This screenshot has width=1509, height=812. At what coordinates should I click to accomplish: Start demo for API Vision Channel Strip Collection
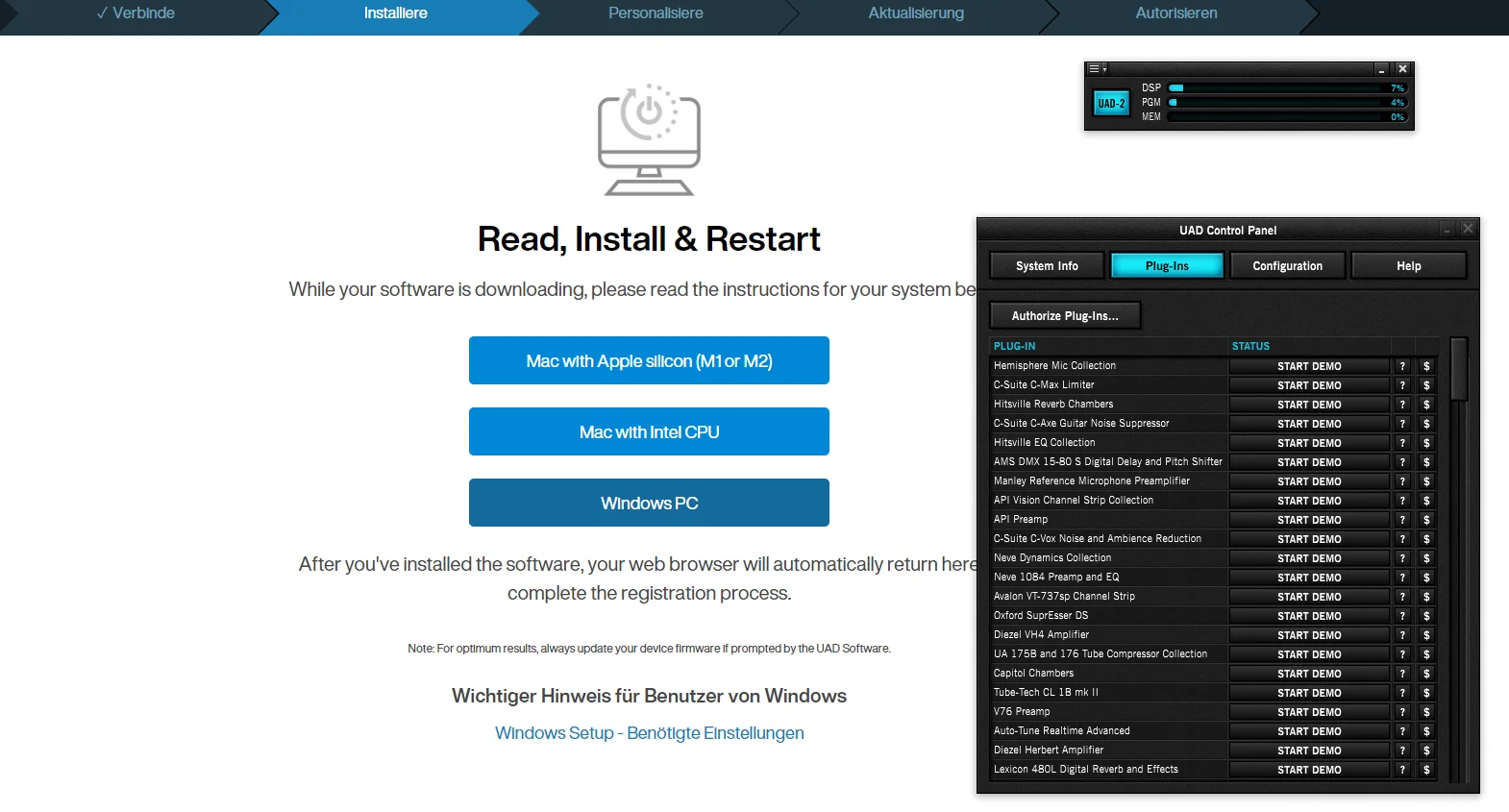click(1309, 501)
